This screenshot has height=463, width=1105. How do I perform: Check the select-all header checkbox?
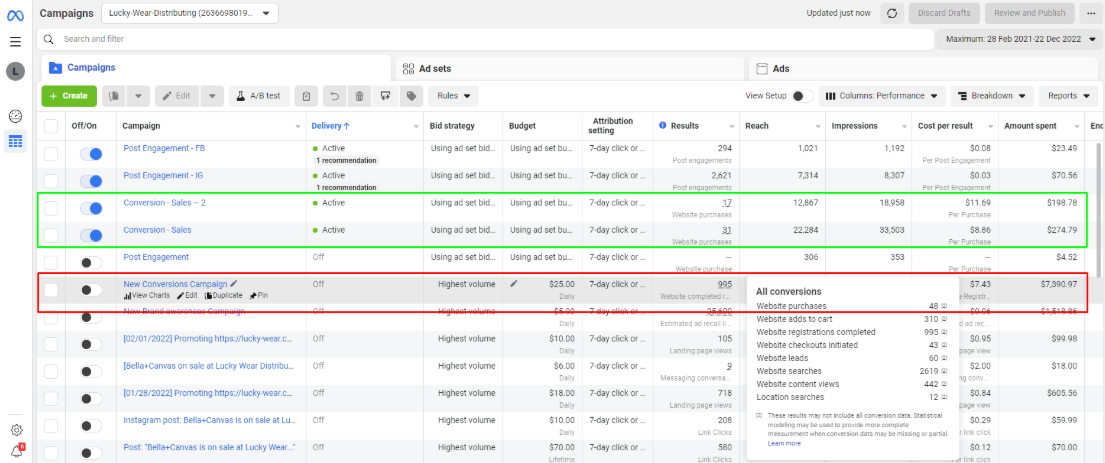coord(51,126)
